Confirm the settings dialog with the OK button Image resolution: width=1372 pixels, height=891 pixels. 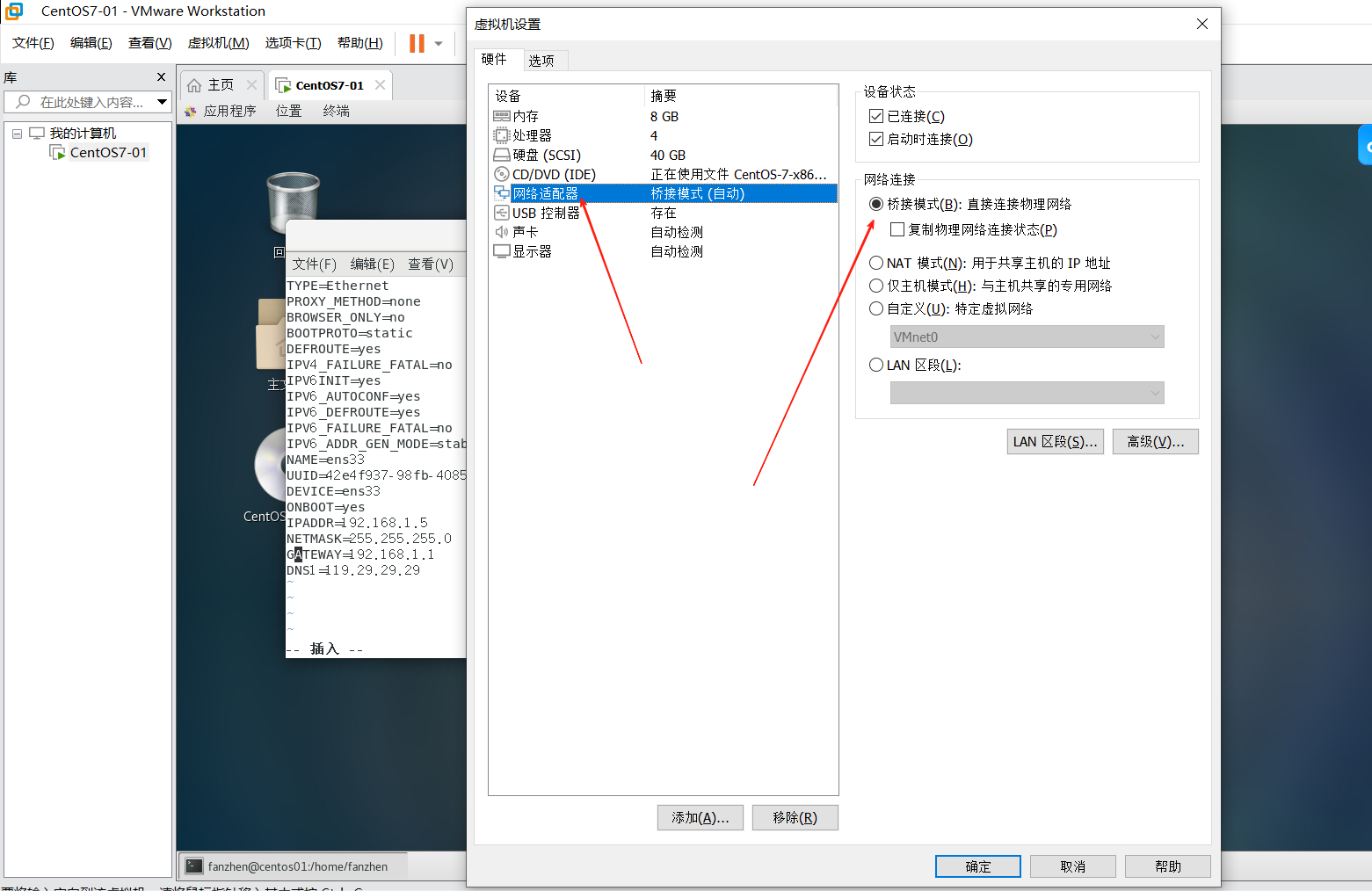pos(978,866)
